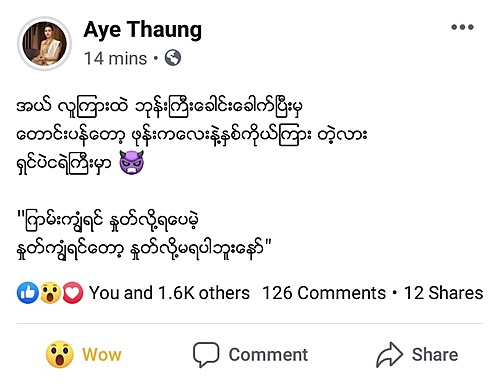Click the Share button

pos(417,354)
